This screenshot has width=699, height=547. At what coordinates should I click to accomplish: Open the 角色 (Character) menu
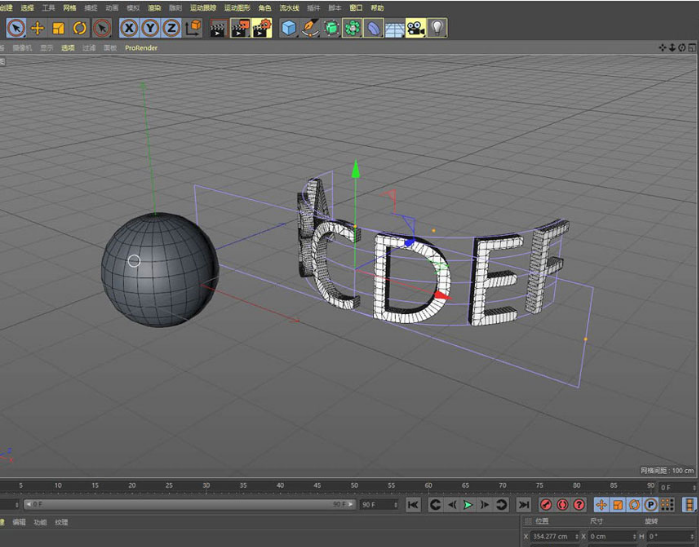(x=265, y=8)
